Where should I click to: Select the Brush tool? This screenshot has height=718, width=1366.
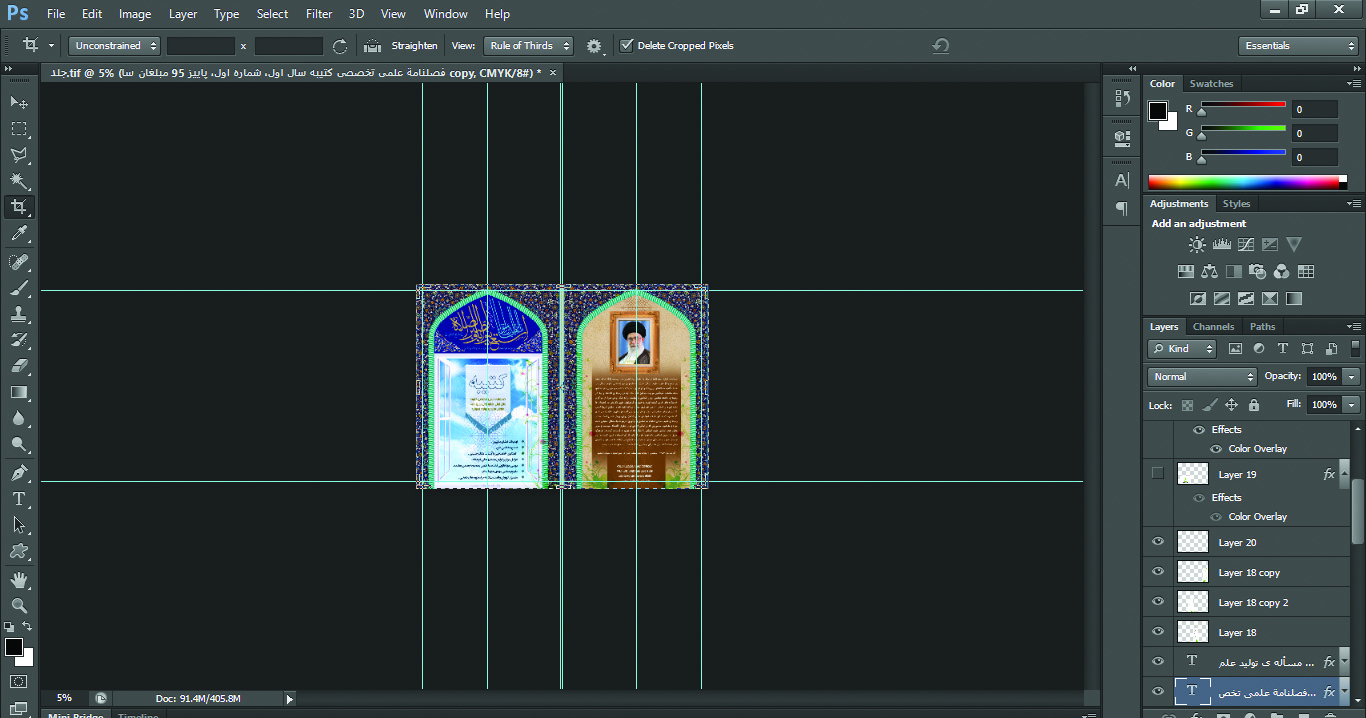19,288
